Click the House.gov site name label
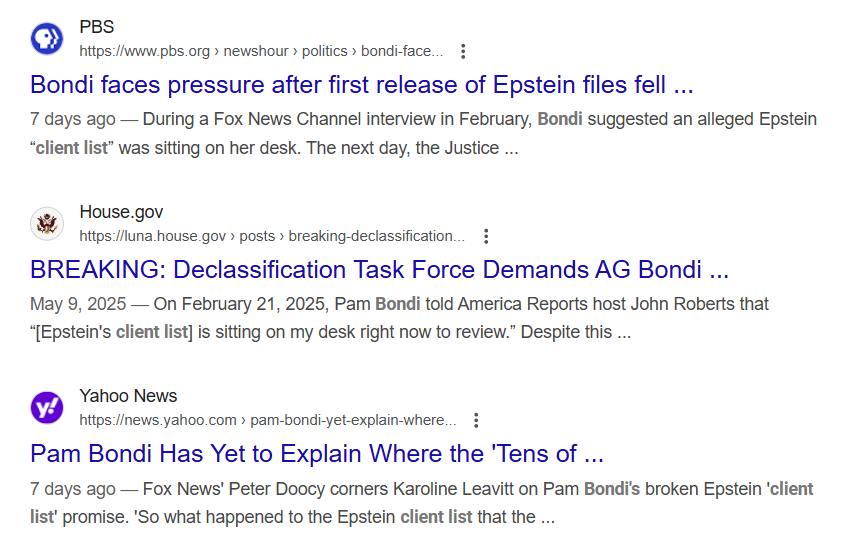Screen dimensions: 849x541 pyautogui.click(x=121, y=212)
